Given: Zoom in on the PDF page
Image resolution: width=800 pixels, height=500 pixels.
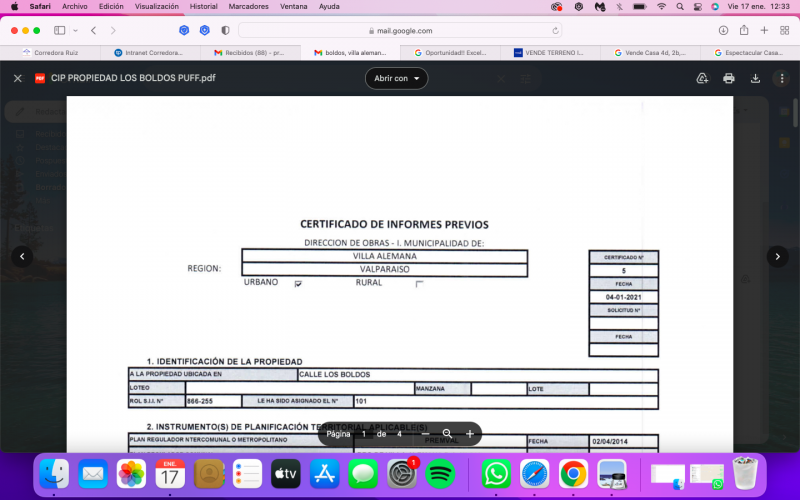Looking at the screenshot, I should pos(470,434).
